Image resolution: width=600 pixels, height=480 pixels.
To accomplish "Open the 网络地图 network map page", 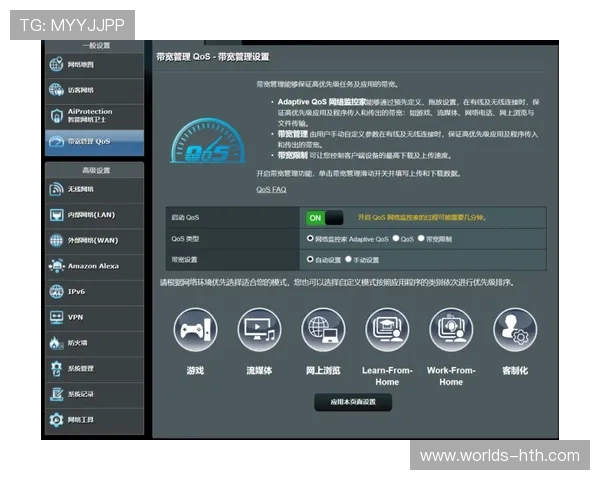I will click(95, 64).
